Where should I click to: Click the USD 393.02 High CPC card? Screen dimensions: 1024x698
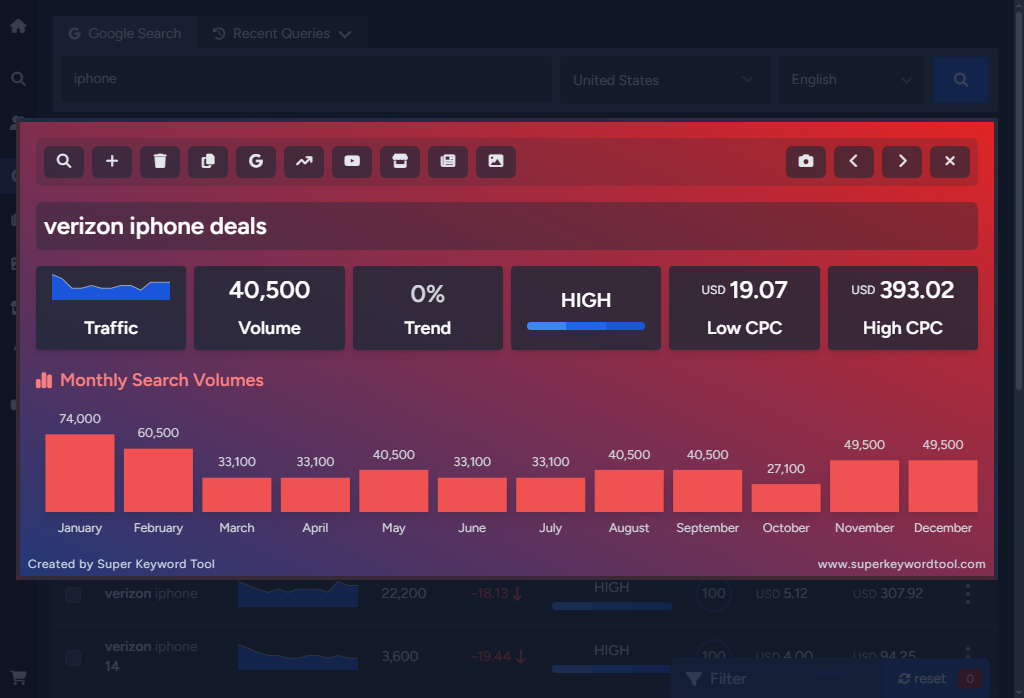[x=903, y=308]
